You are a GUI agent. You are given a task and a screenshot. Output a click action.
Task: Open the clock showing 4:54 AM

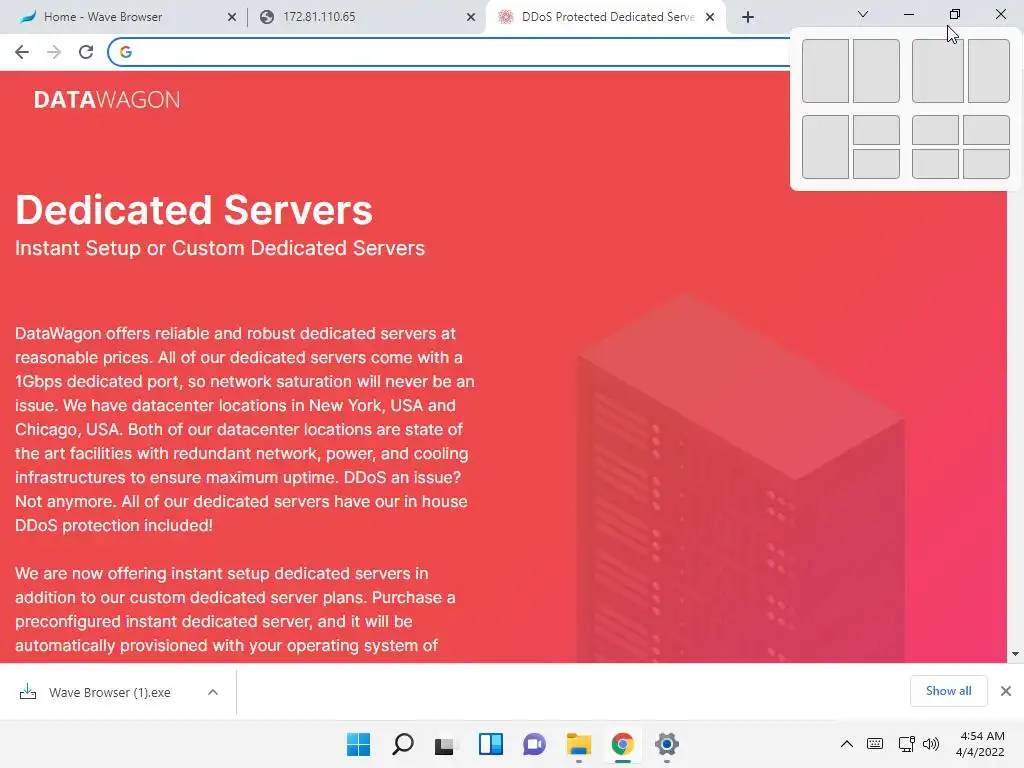click(x=980, y=744)
